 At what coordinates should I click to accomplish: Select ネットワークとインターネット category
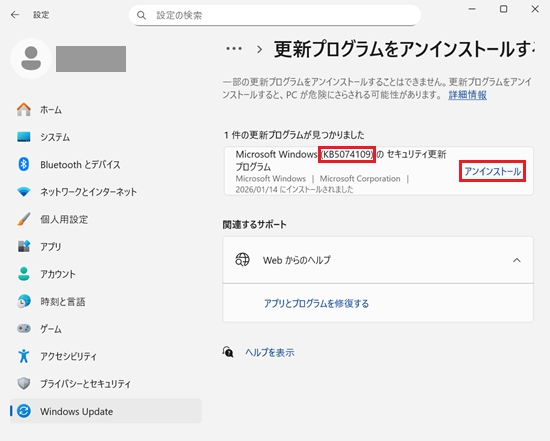(x=106, y=192)
